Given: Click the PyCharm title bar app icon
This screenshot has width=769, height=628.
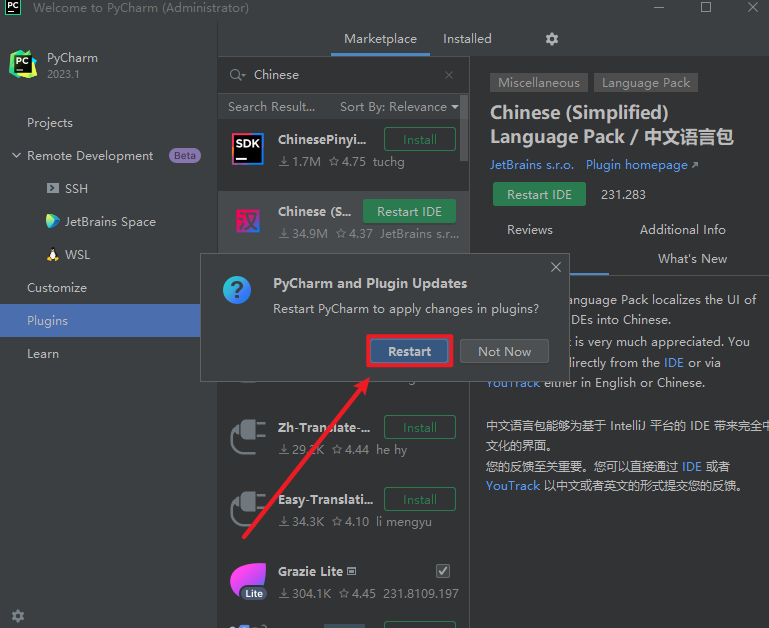Looking at the screenshot, I should pos(13,7).
